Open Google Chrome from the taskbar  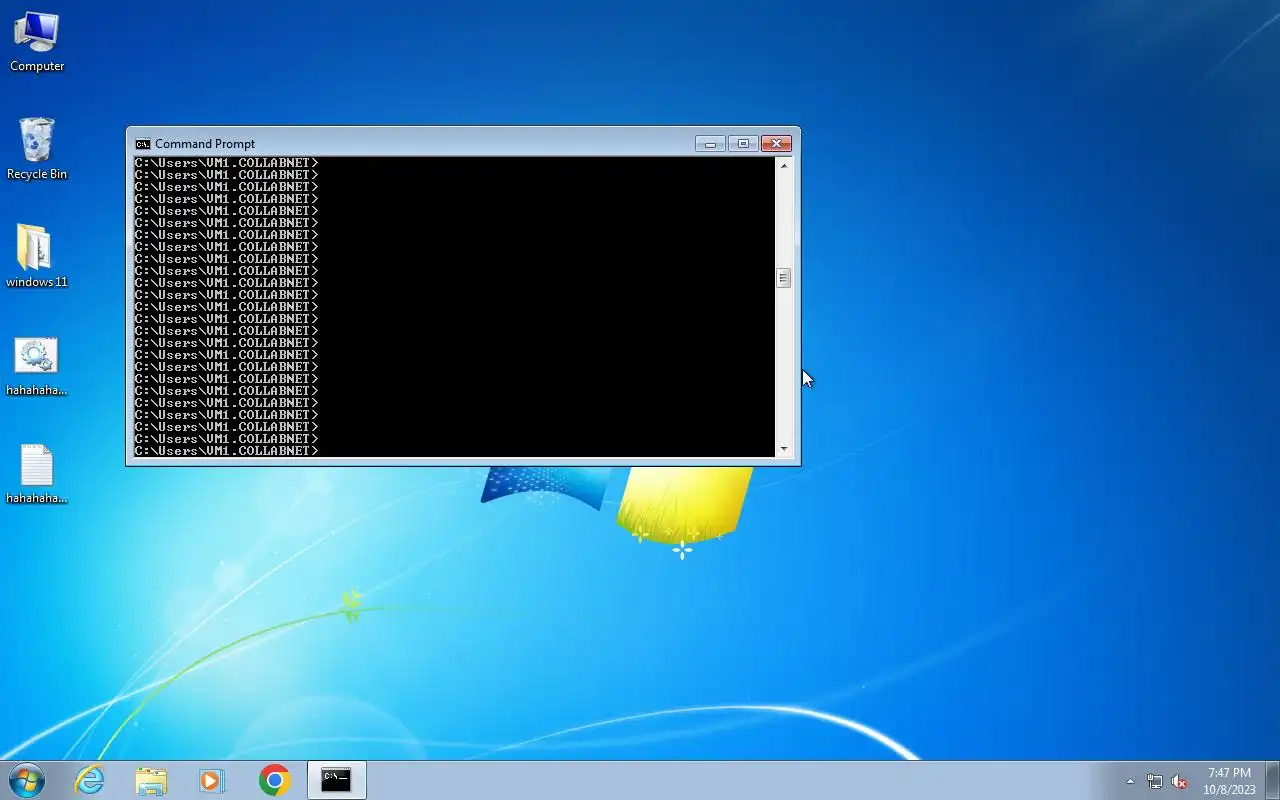(274, 780)
